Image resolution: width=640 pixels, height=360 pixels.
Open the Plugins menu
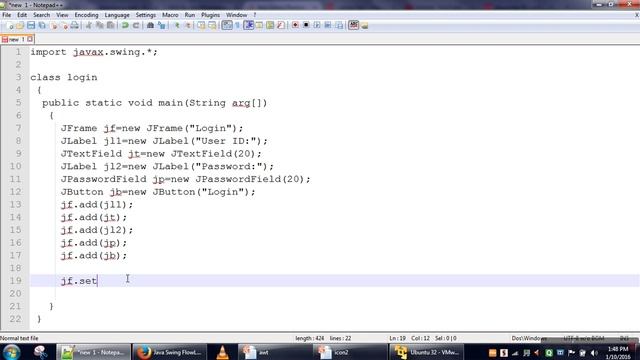pyautogui.click(x=211, y=15)
